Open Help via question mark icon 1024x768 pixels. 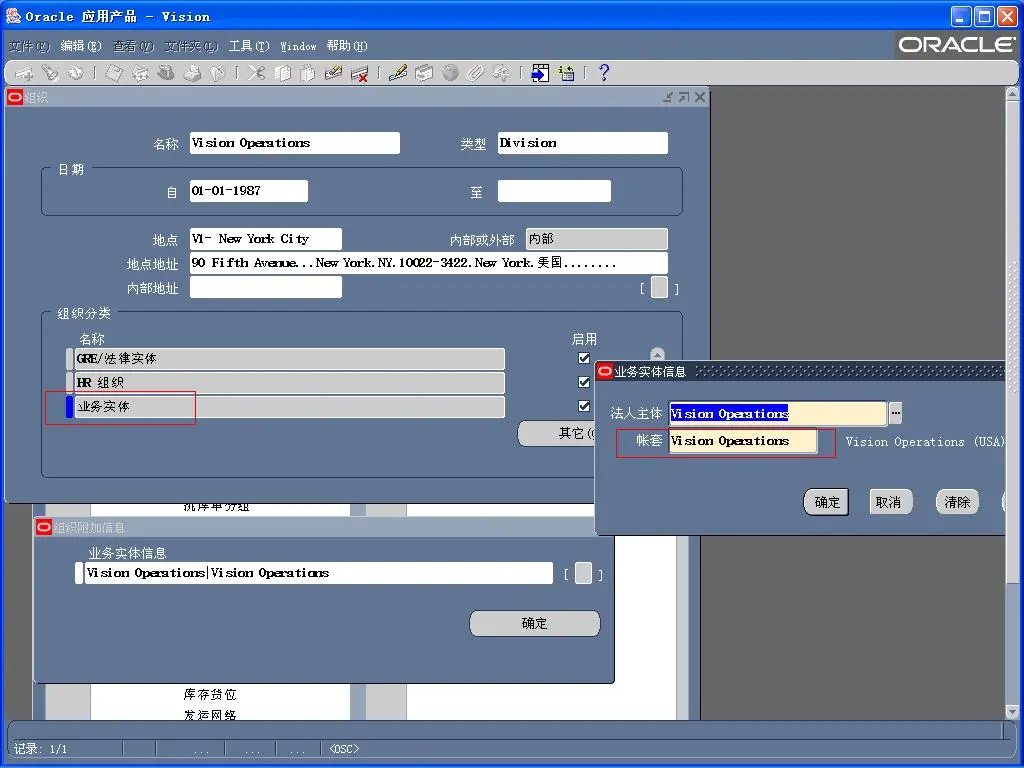click(603, 73)
